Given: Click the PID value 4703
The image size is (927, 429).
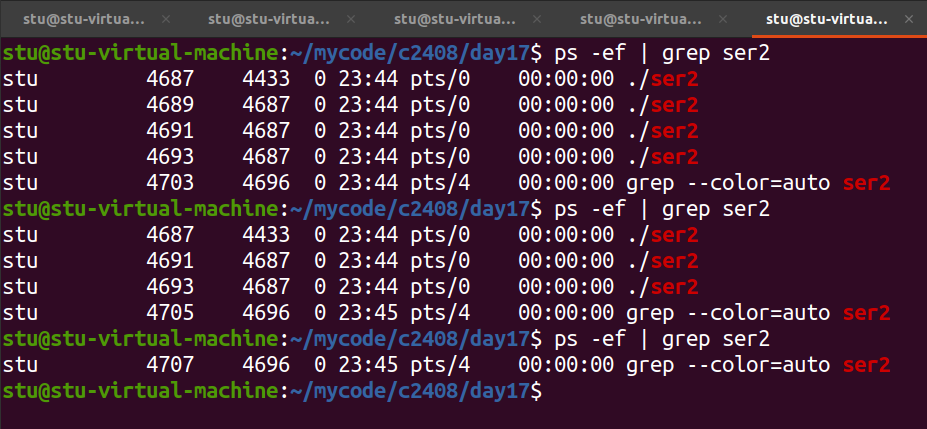Looking at the screenshot, I should [x=170, y=183].
